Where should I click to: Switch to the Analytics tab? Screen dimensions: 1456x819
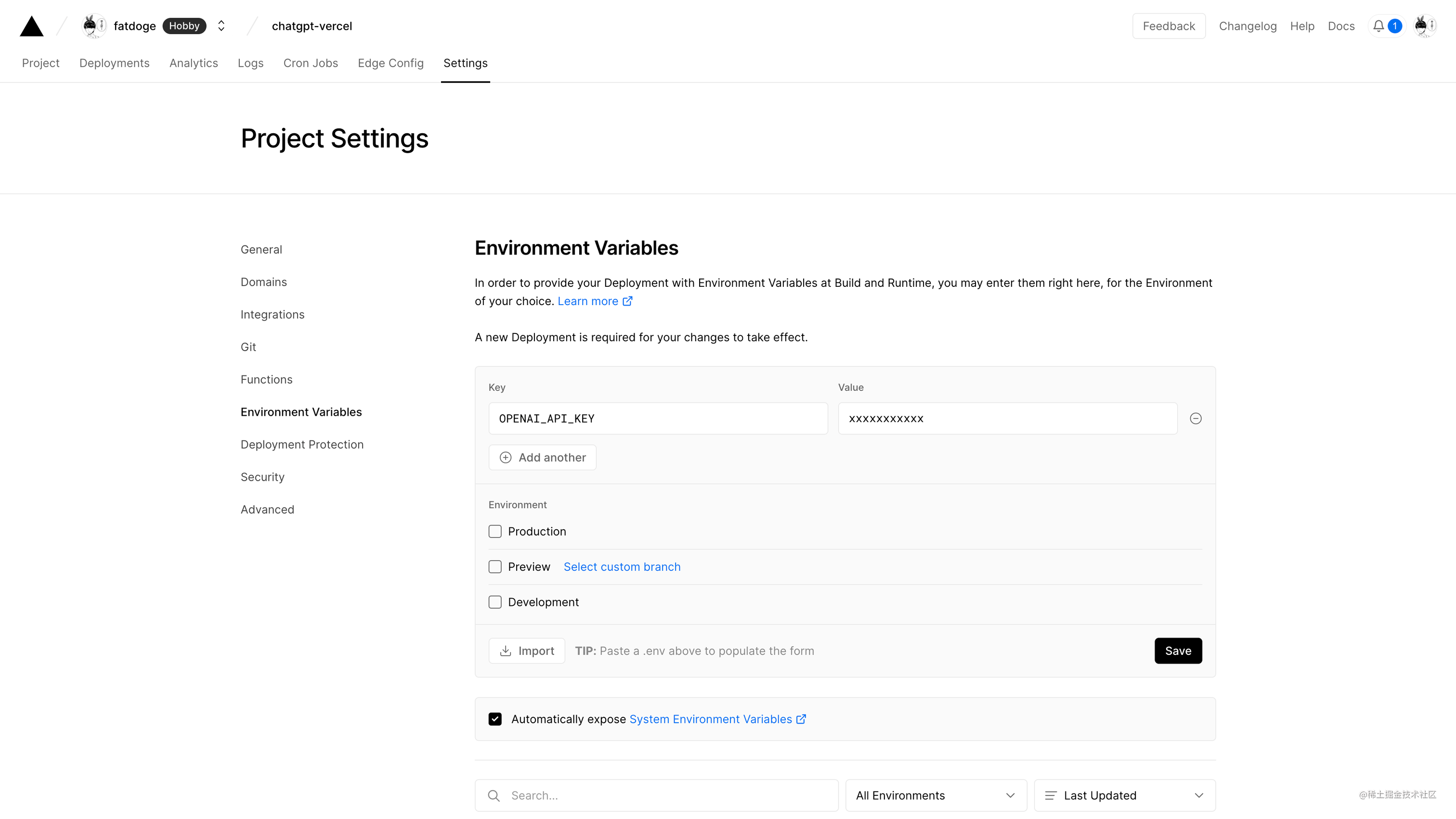pos(193,63)
